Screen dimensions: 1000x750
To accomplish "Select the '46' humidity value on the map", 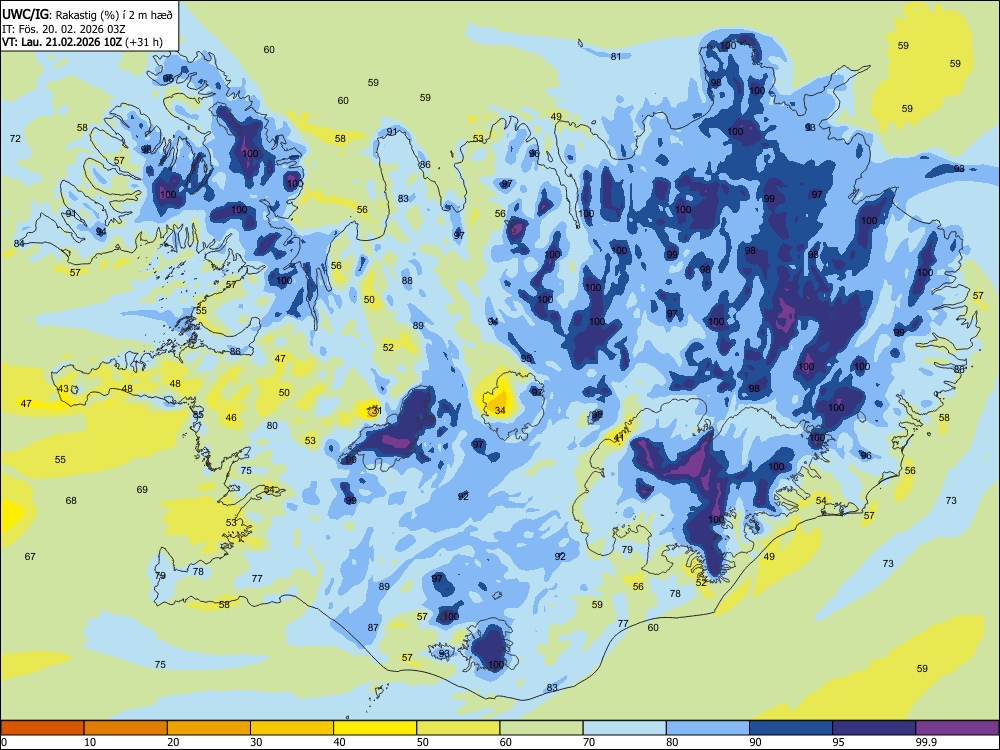I will 231,418.
